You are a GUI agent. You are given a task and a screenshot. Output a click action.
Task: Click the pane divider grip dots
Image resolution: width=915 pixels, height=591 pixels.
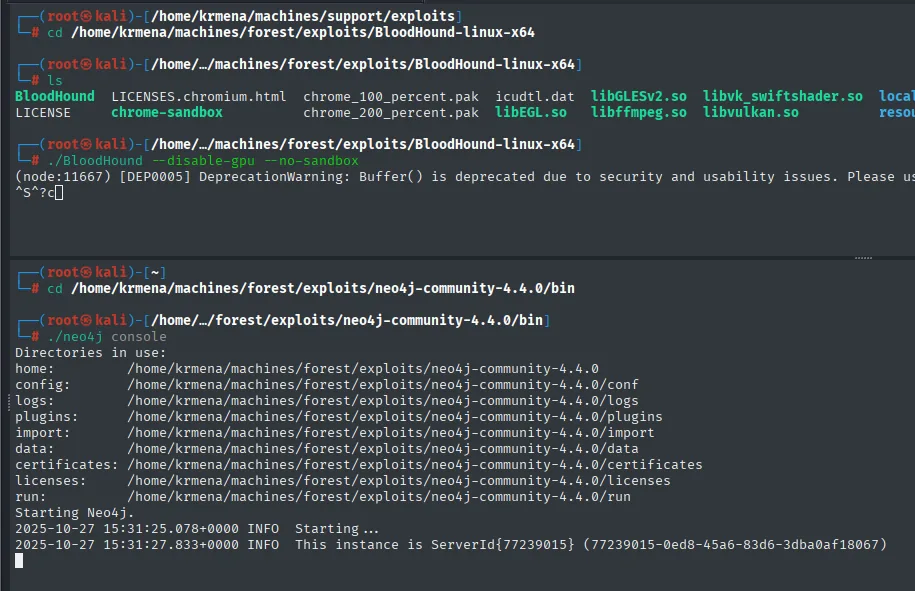863,257
